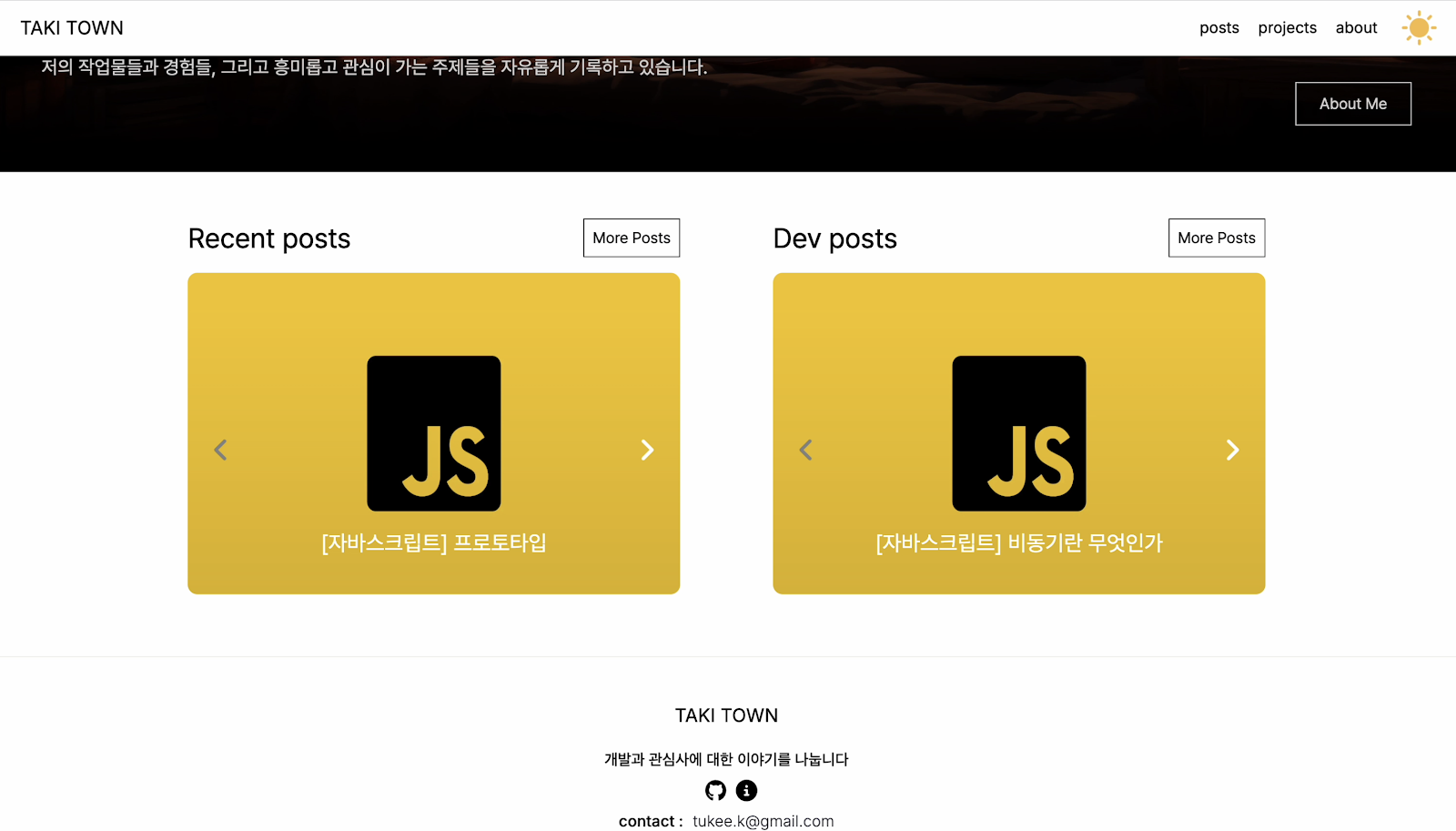Show previous slide in Dev posts carousel
This screenshot has width=1456, height=831.
[805, 450]
